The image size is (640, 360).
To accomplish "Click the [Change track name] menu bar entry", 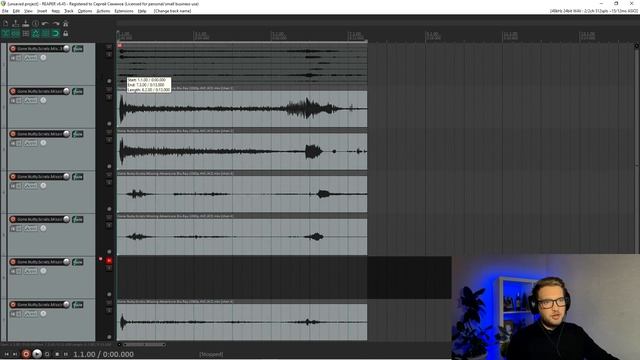I will point(172,11).
